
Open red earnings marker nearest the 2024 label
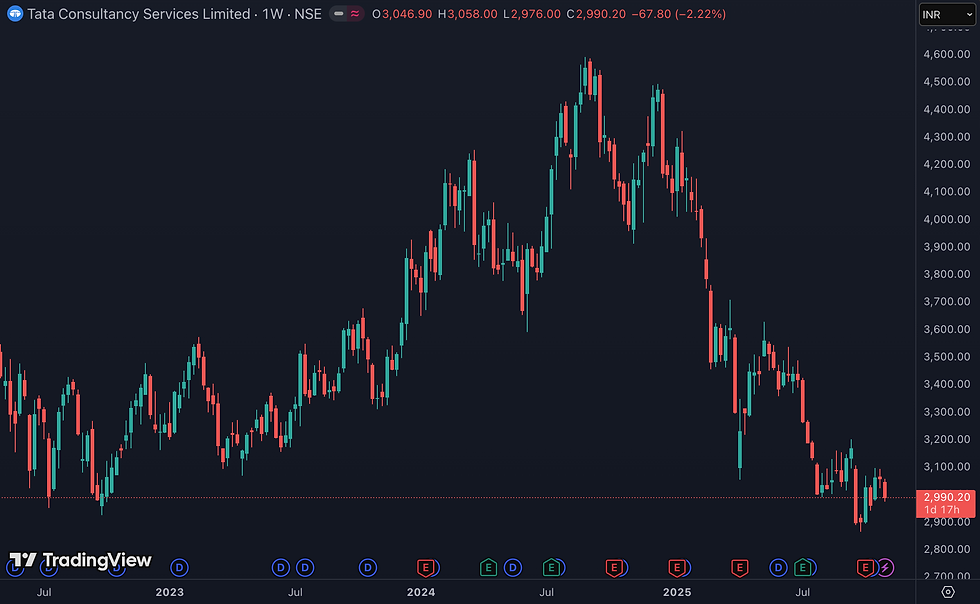point(426,568)
